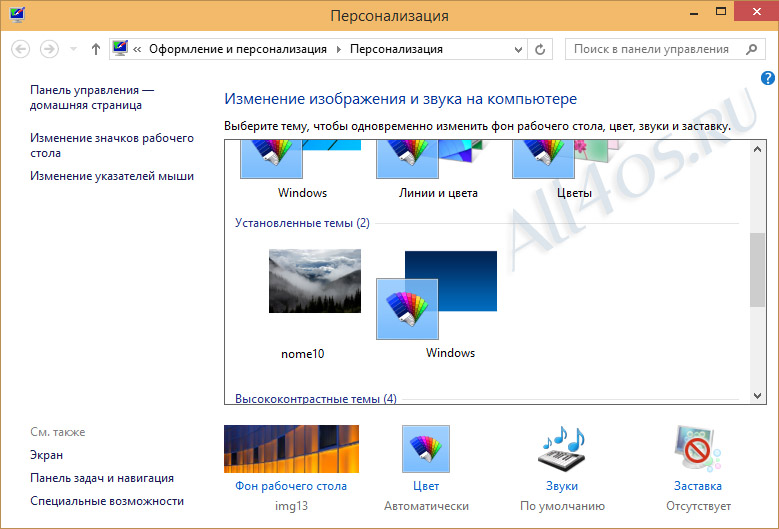The image size is (779, 529).
Task: Open the Screen saver icon
Action: (x=698, y=448)
